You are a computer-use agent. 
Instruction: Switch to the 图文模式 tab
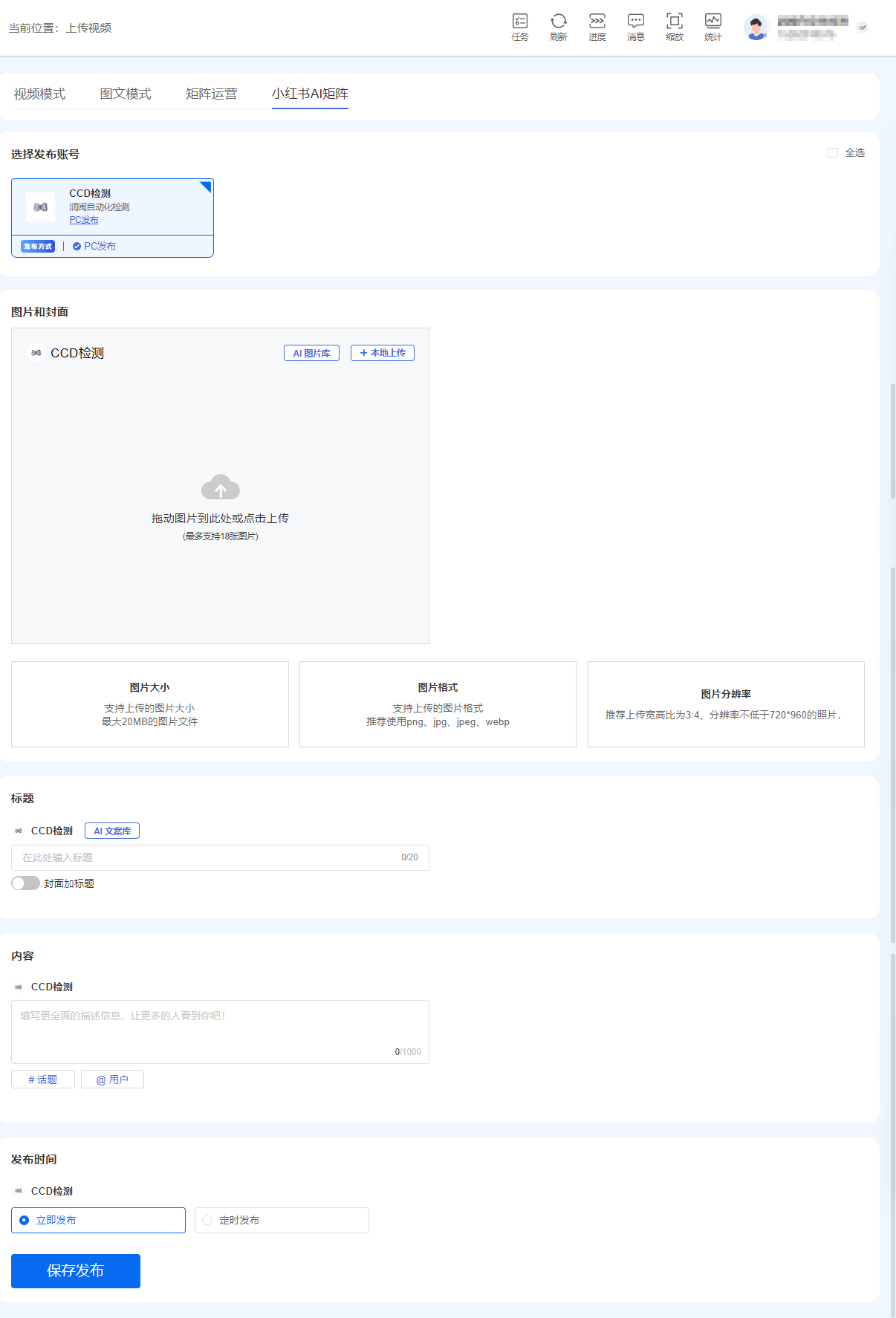tap(126, 94)
